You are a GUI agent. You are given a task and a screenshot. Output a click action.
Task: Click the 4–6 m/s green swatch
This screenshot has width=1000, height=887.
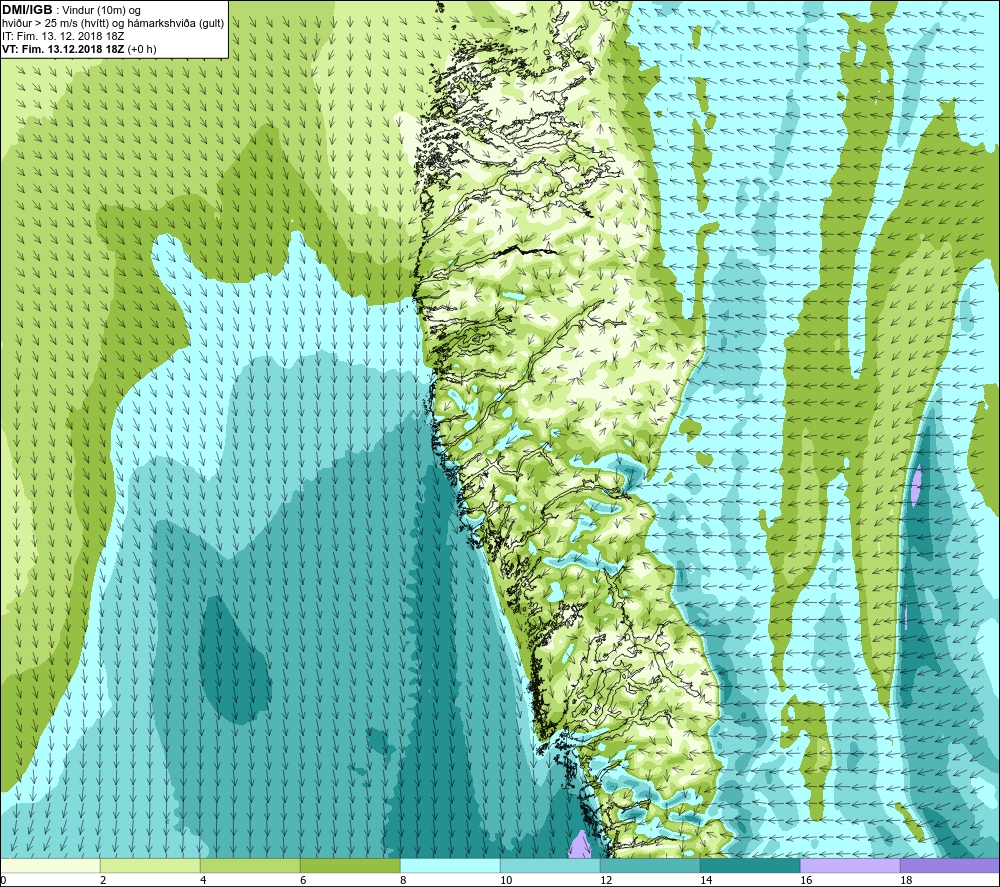coord(250,865)
